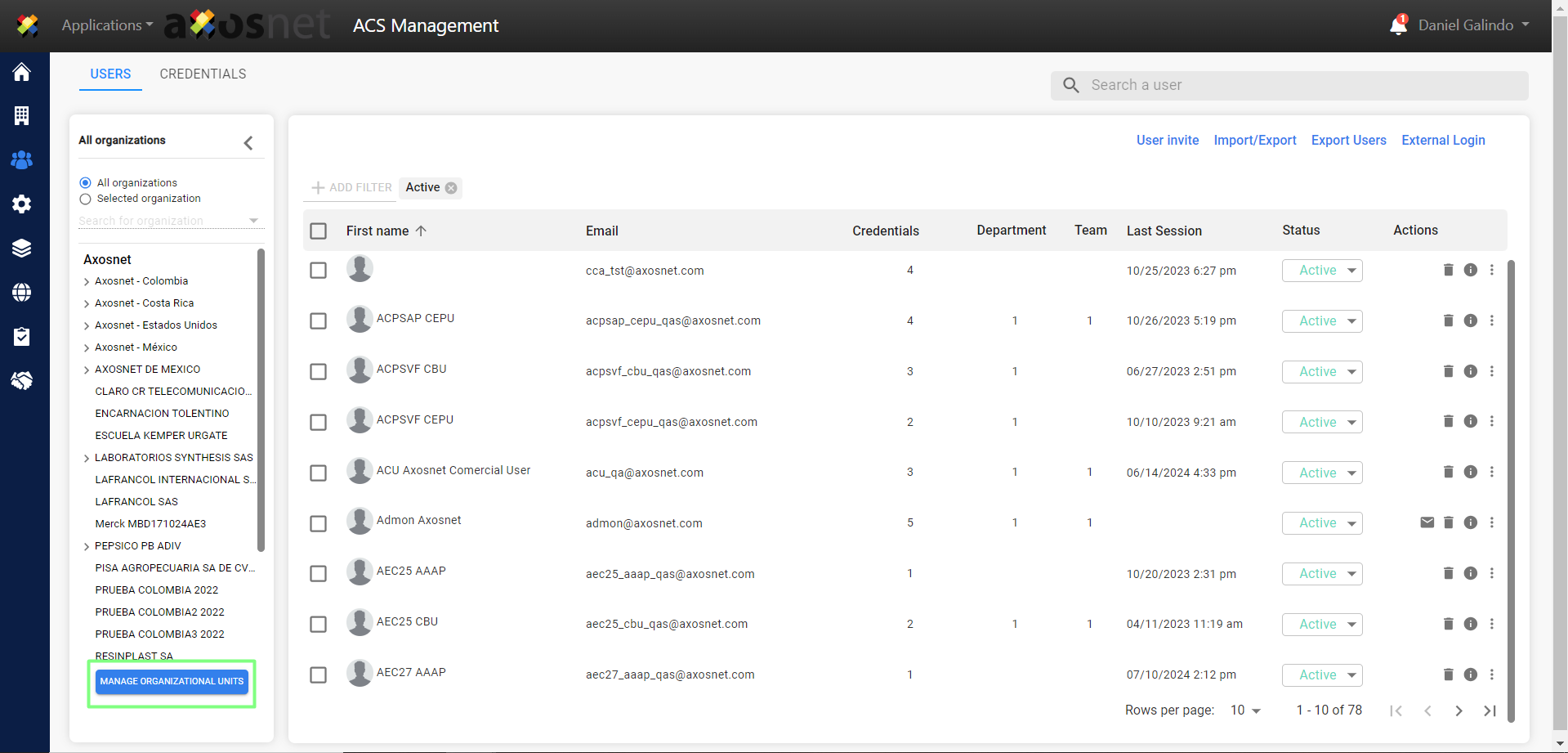Open the Home icon in sidebar
This screenshot has height=753, width=1568.
[x=22, y=73]
